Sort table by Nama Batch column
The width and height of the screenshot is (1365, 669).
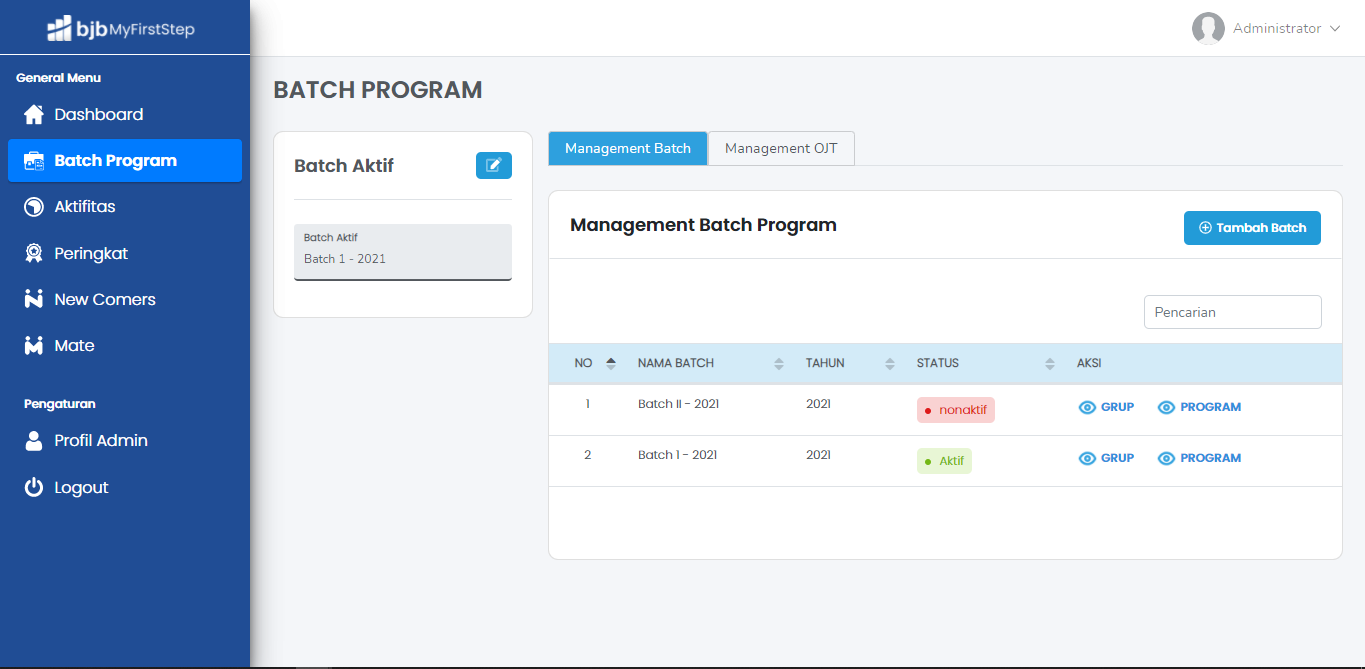click(779, 364)
